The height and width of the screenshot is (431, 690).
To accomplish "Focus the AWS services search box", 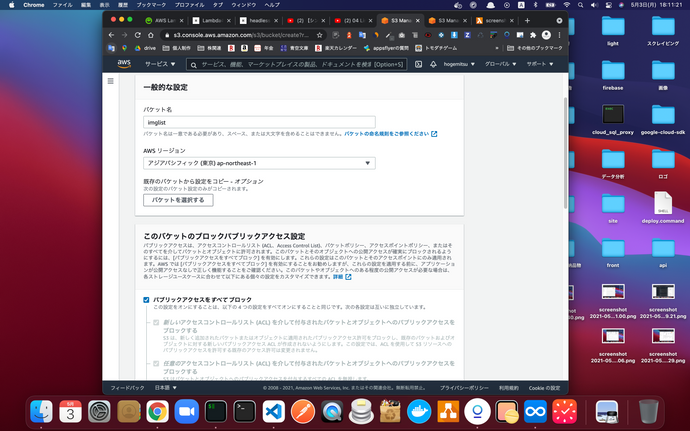I will [297, 64].
